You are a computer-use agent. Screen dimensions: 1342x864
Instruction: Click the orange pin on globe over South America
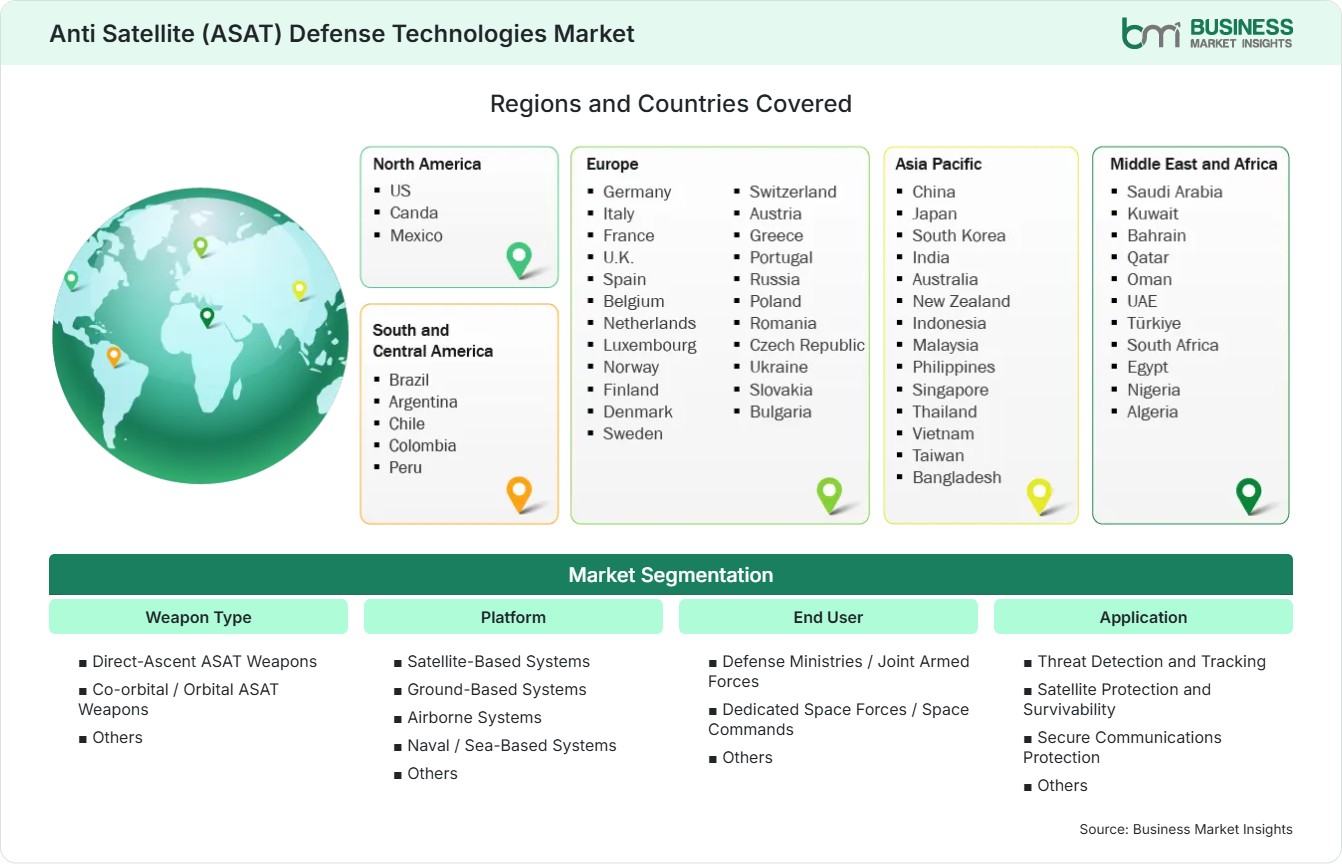tap(114, 356)
